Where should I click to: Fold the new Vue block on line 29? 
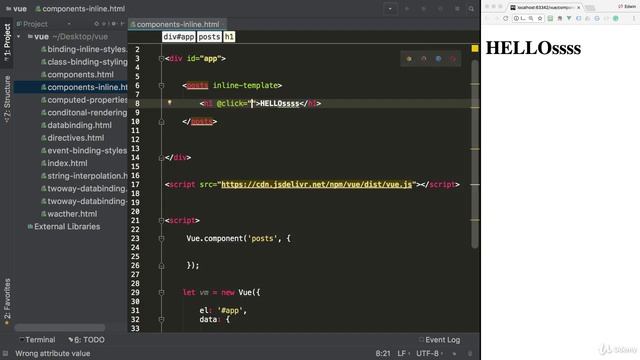point(161,292)
